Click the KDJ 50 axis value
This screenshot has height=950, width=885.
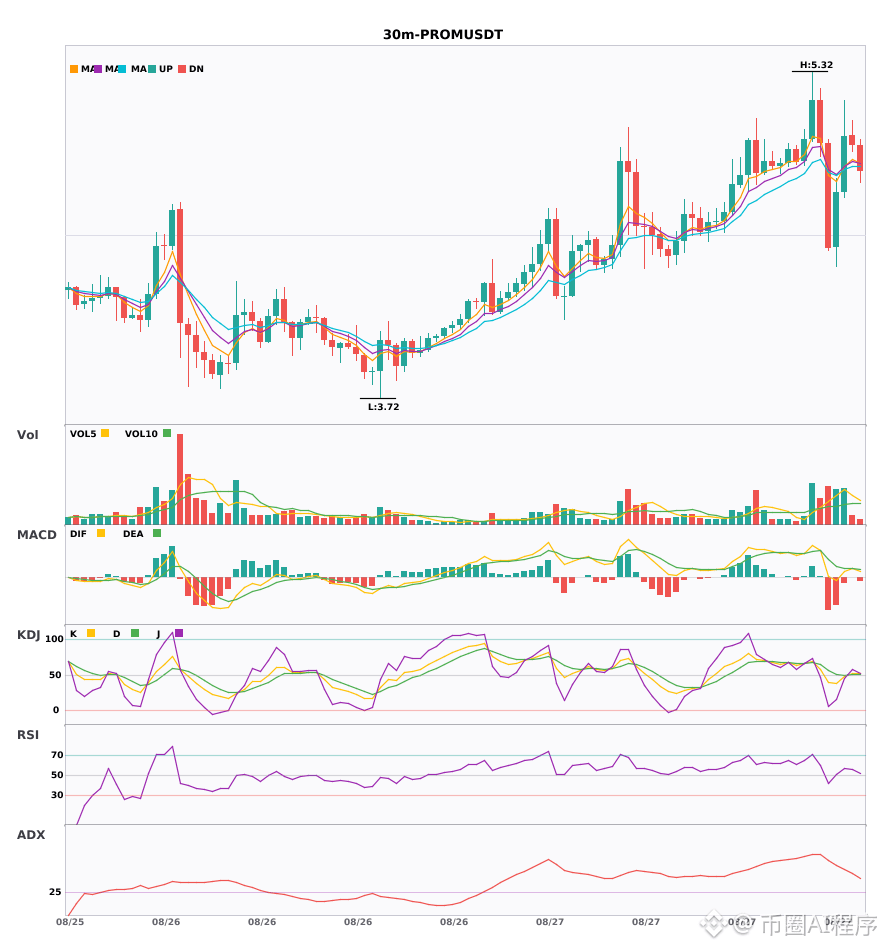click(56, 675)
